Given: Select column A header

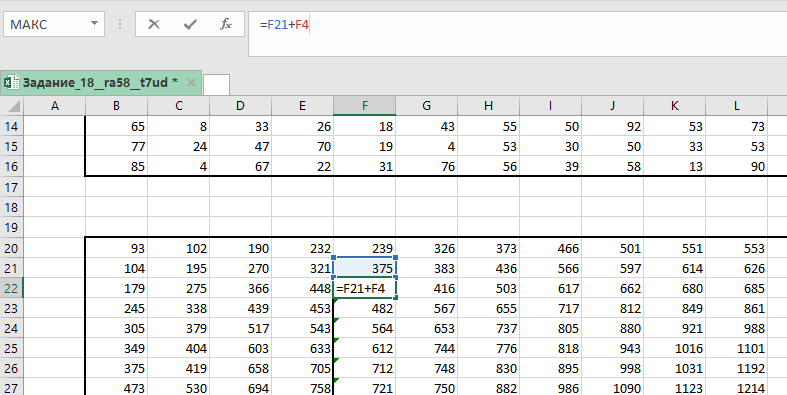Looking at the screenshot, I should click(x=55, y=106).
